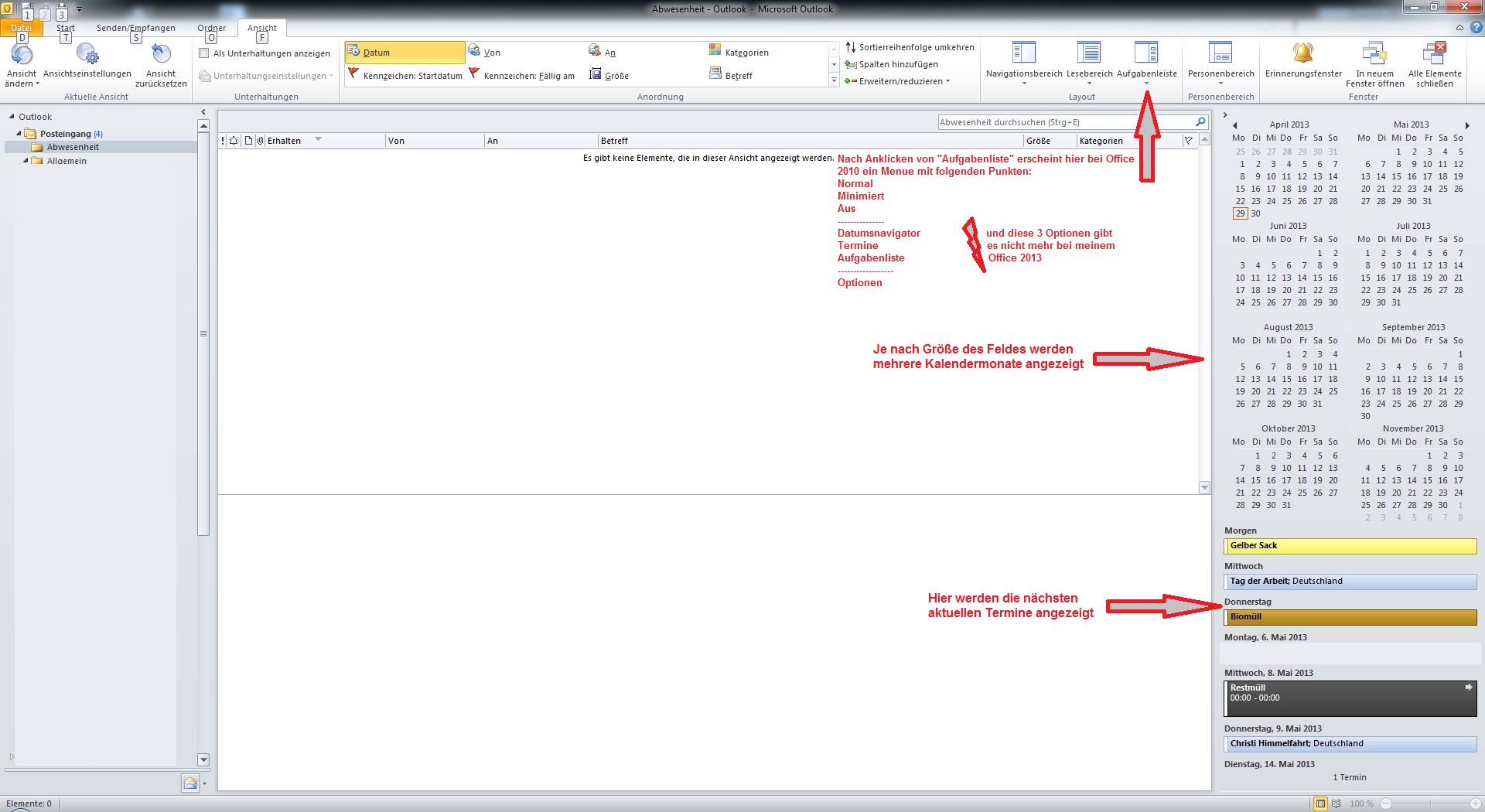Viewport: 1485px width, 812px height.
Task: Go to next month in date navigator
Action: click(1467, 125)
